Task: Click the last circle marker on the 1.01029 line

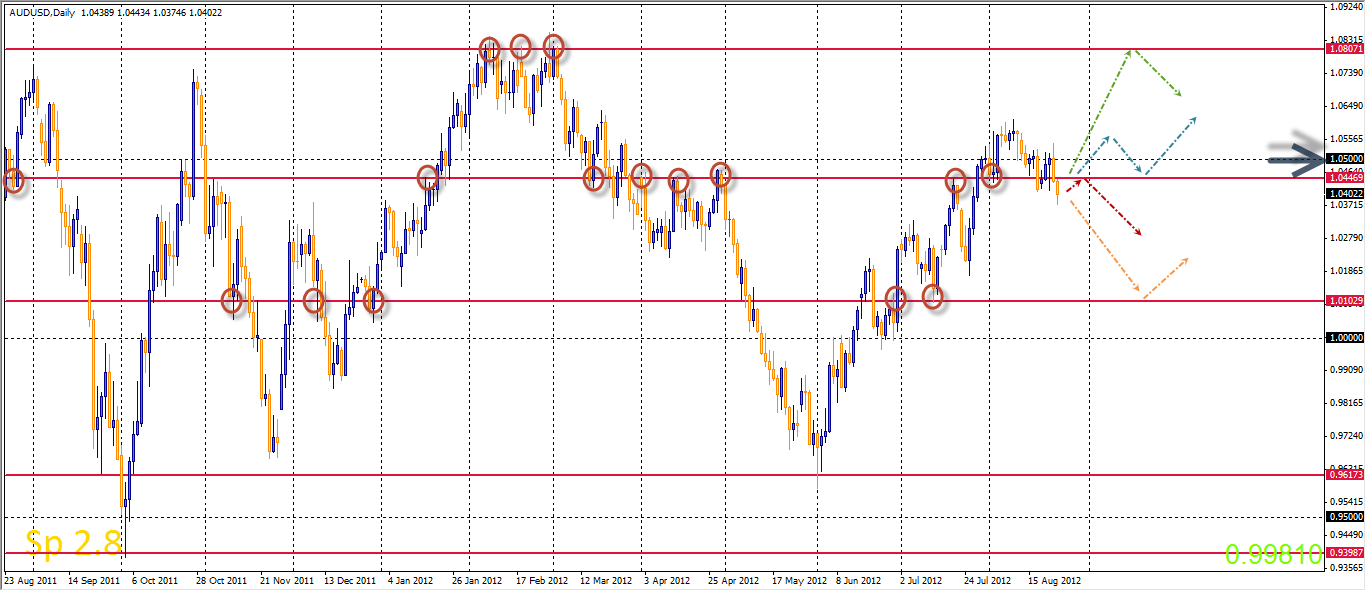Action: pyautogui.click(x=933, y=296)
